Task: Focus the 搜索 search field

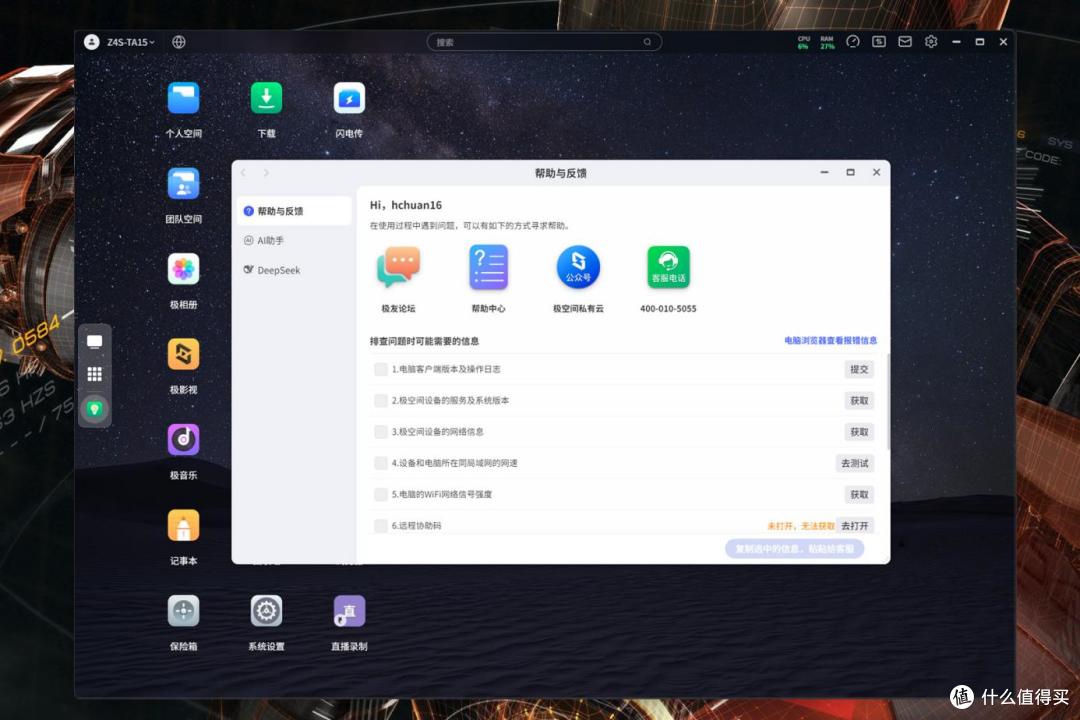Action: click(544, 42)
